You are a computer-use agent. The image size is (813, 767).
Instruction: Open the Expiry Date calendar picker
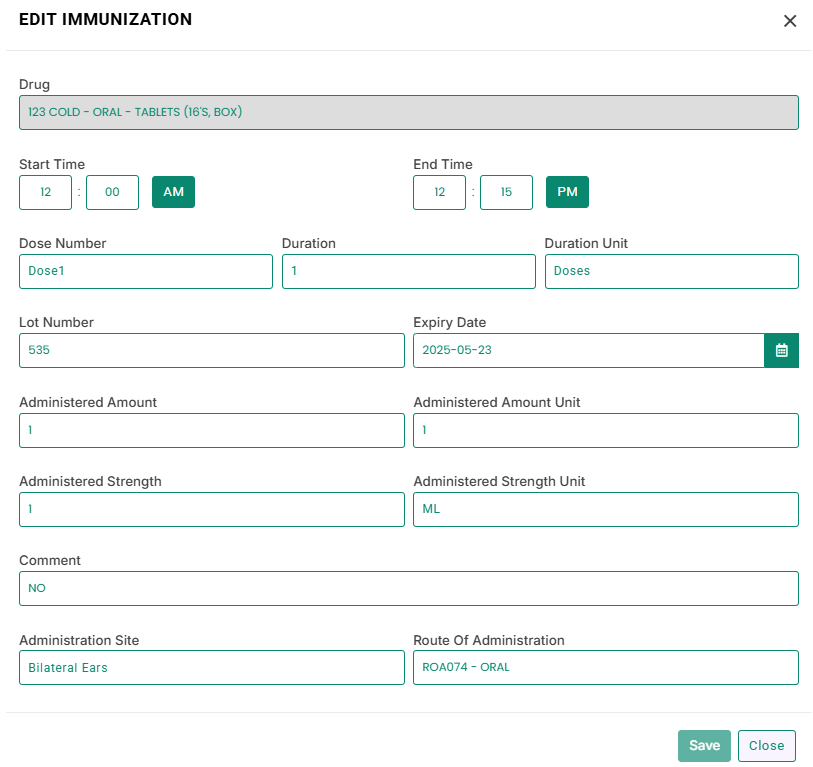click(x=781, y=351)
